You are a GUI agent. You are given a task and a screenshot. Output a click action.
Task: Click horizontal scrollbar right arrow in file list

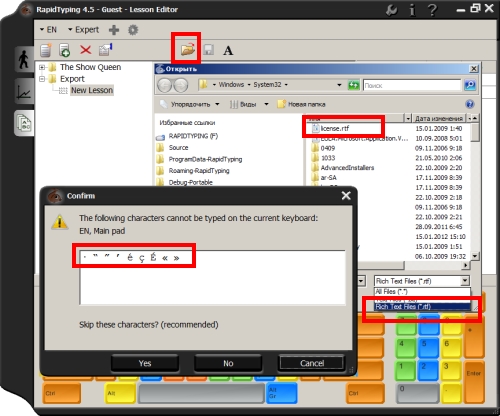coord(466,265)
